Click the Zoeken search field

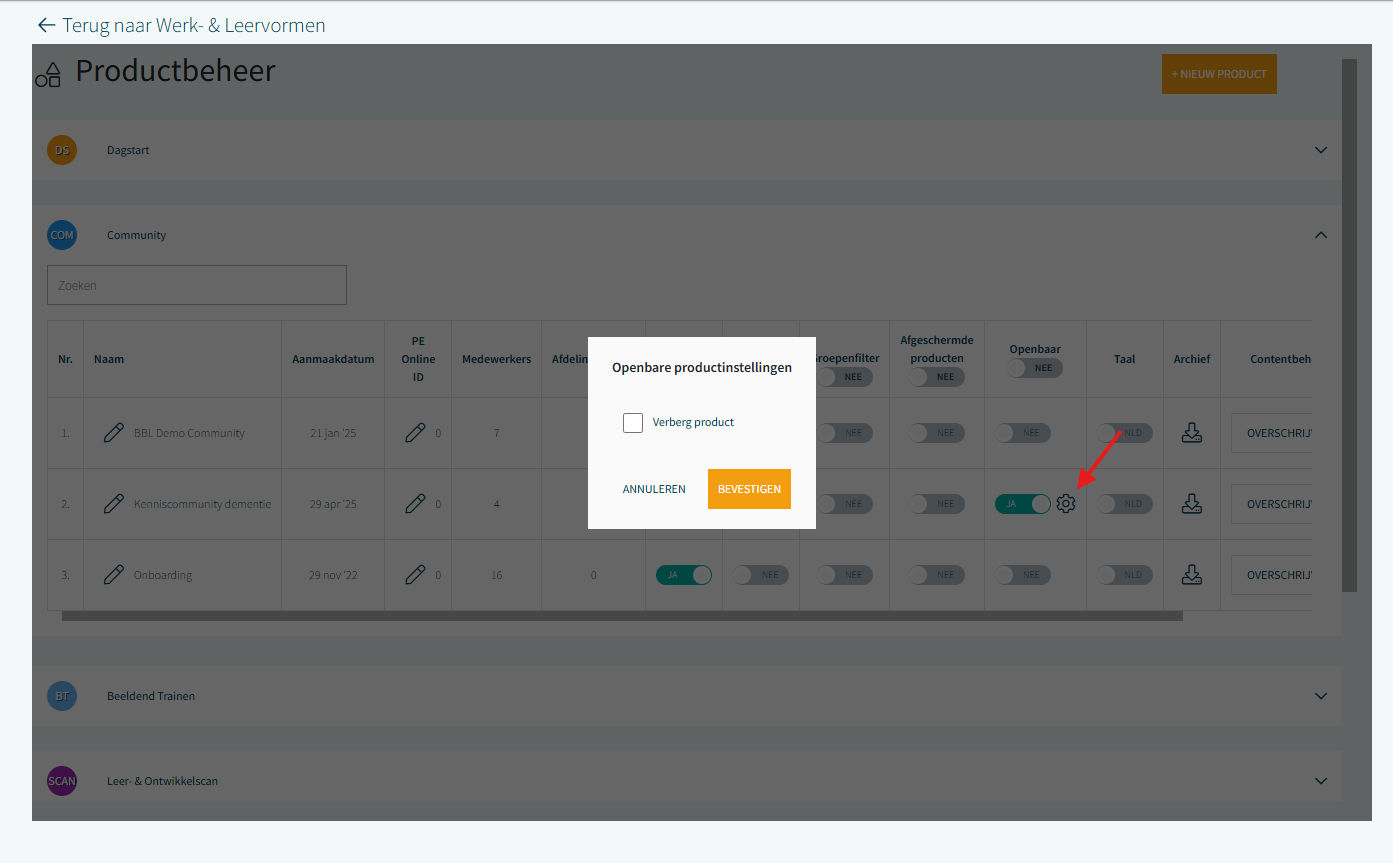197,285
